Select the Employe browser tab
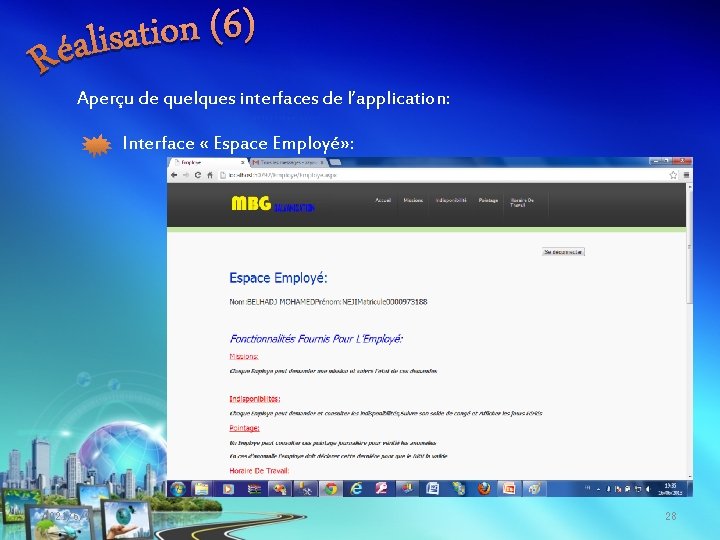 208,163
